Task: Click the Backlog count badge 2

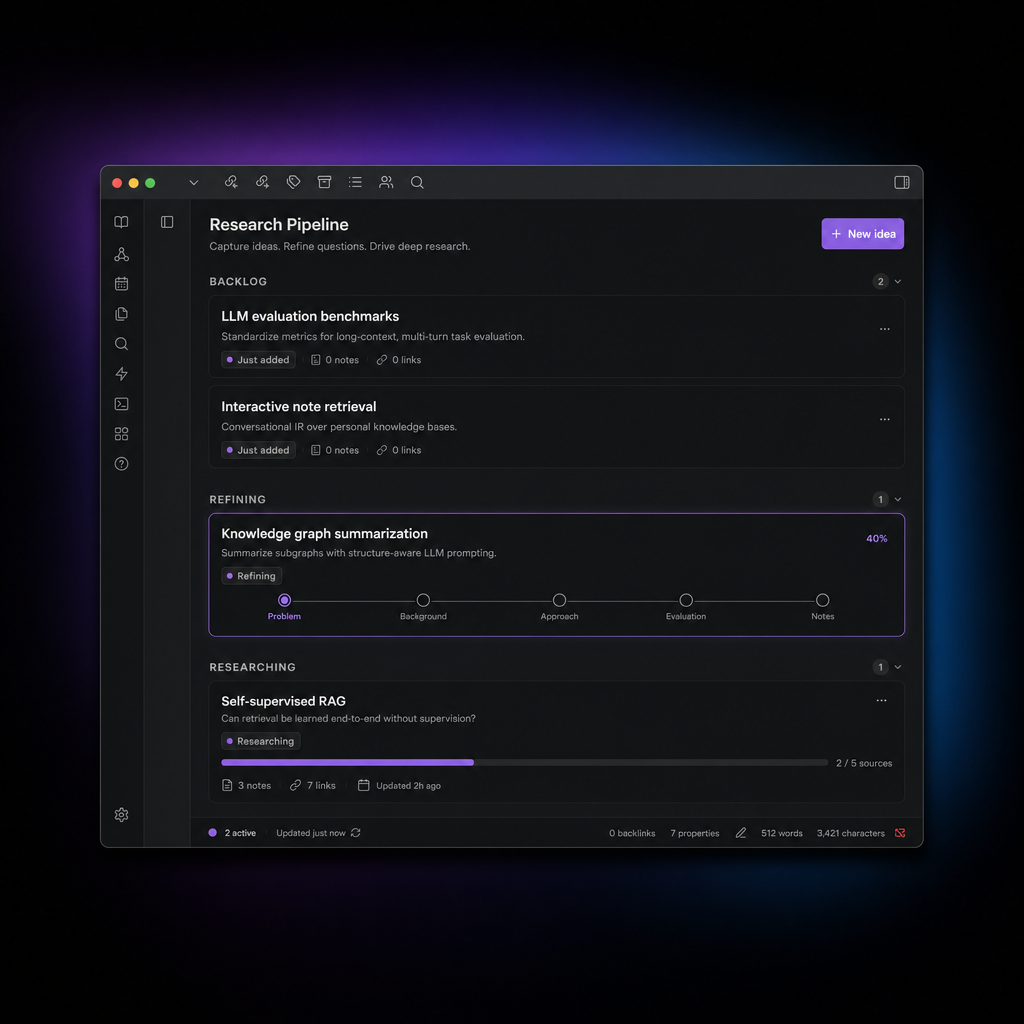Action: pyautogui.click(x=880, y=281)
